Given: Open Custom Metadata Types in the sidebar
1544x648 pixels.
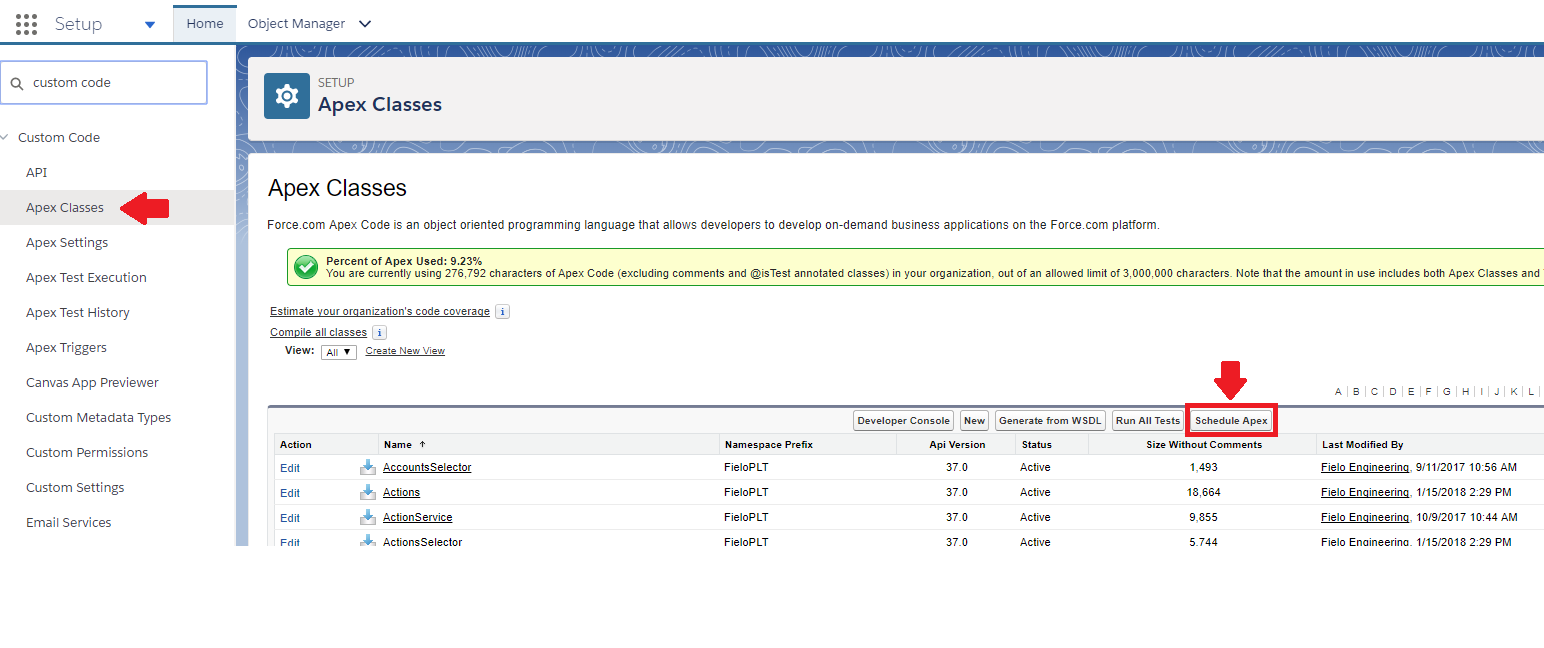Looking at the screenshot, I should tap(98, 417).
